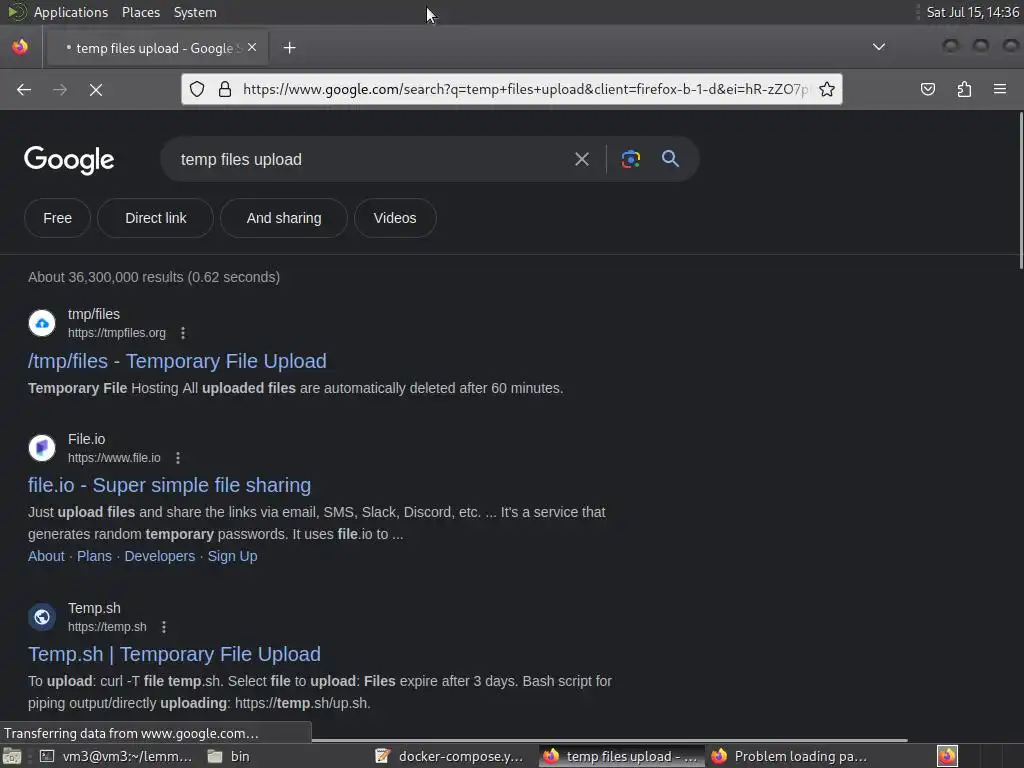
Task: Open file.io 'Sign Up' sitelink
Action: click(x=232, y=556)
